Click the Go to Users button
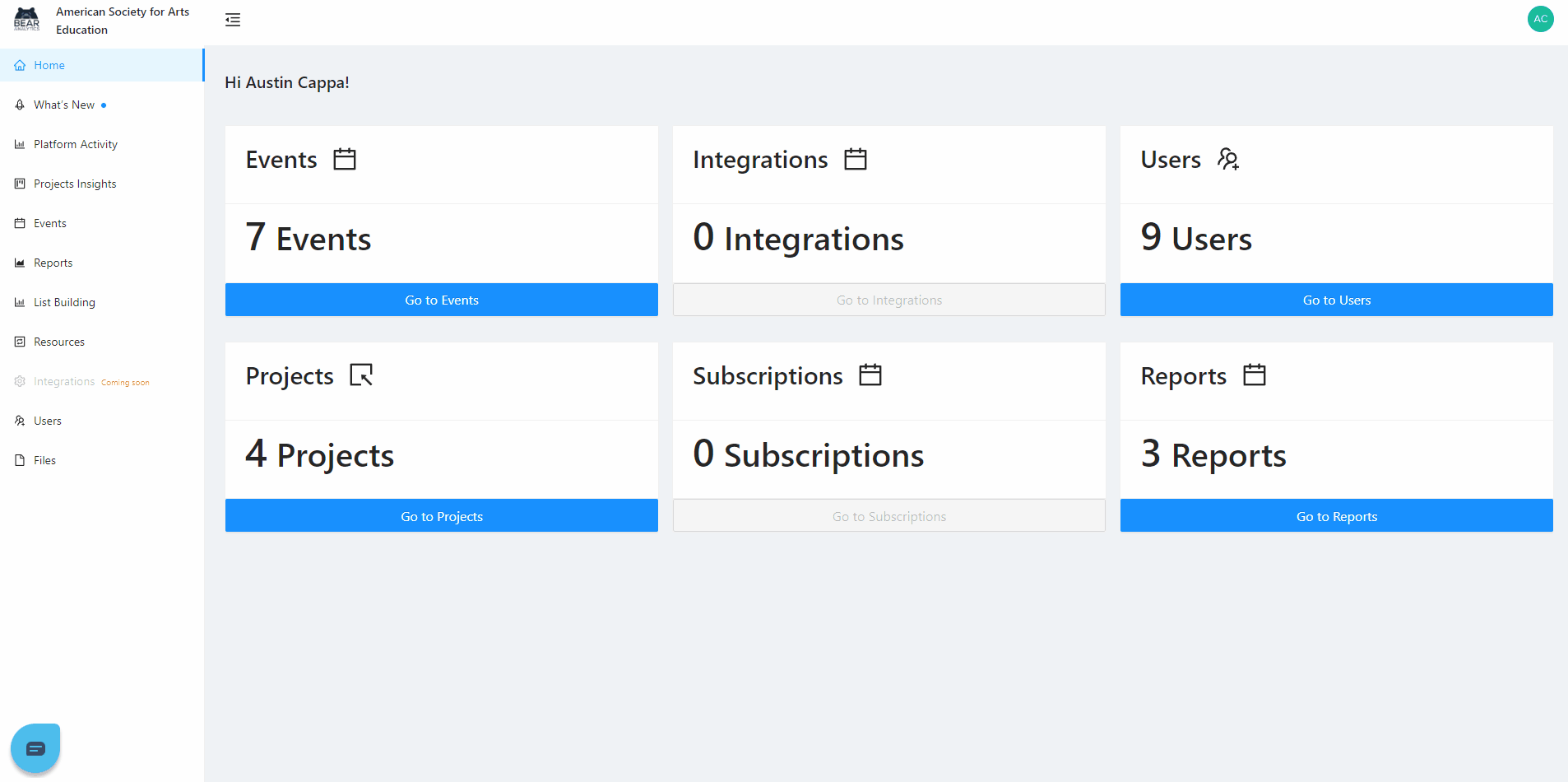Screen dimensions: 1568x782 1337,300
